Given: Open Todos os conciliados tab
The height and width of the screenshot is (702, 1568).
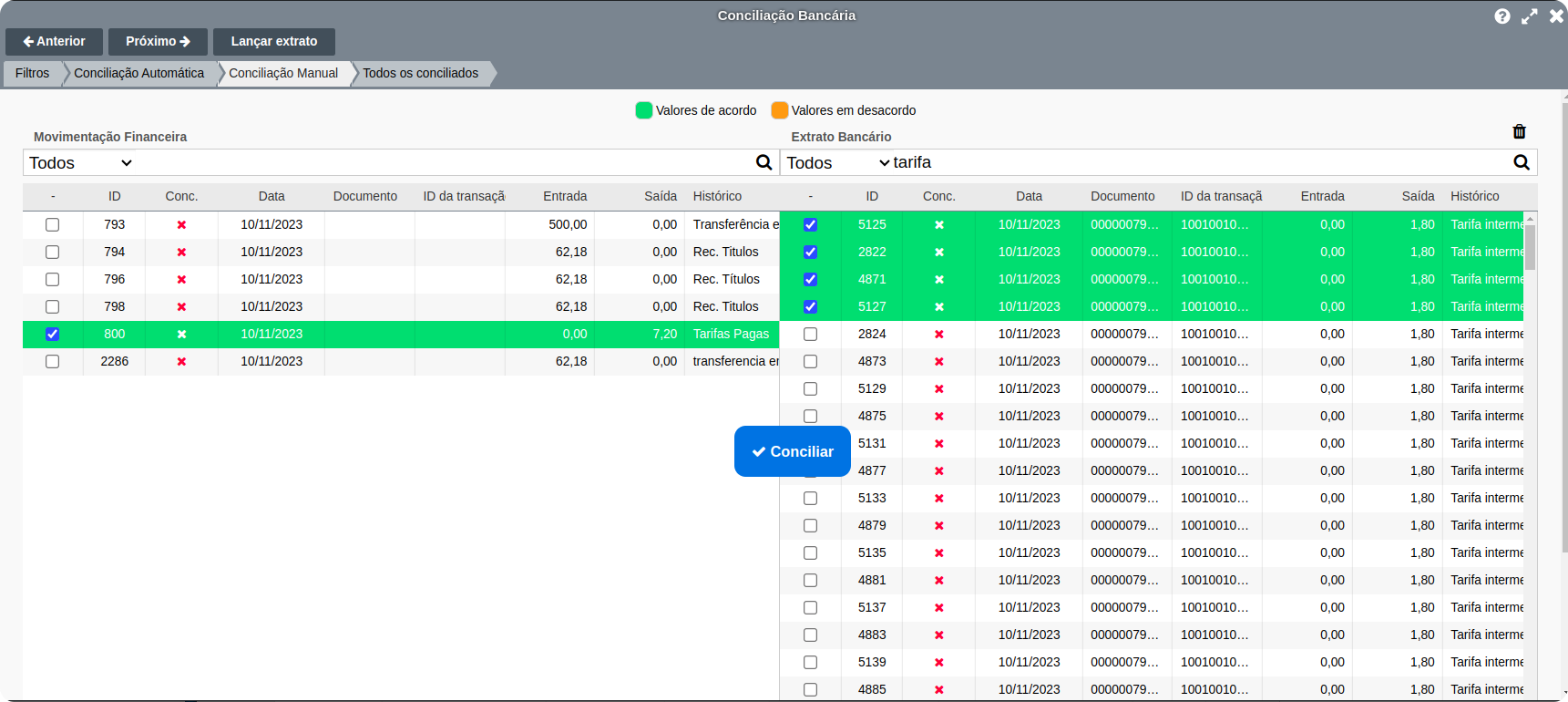Looking at the screenshot, I should 421,73.
